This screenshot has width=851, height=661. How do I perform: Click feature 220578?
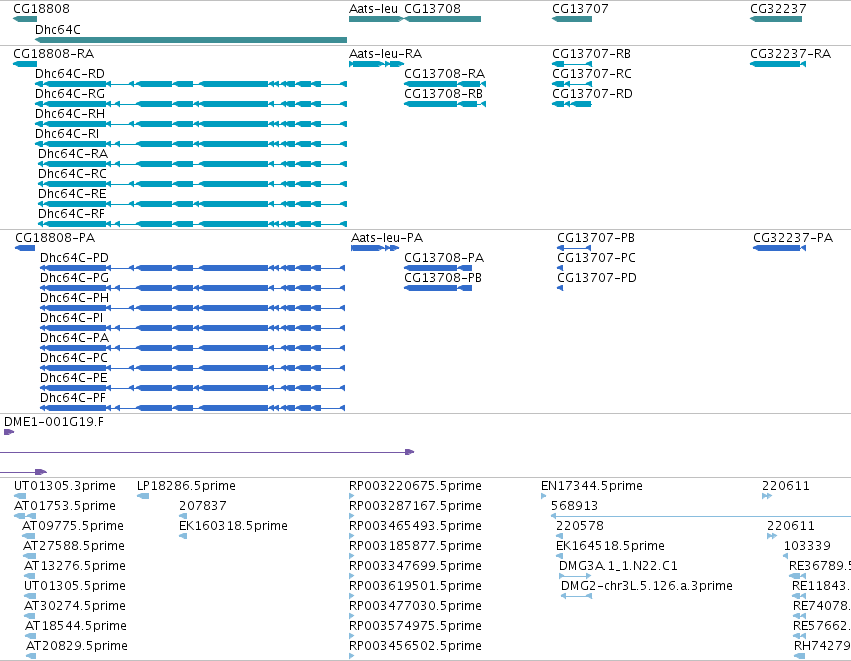click(x=580, y=526)
